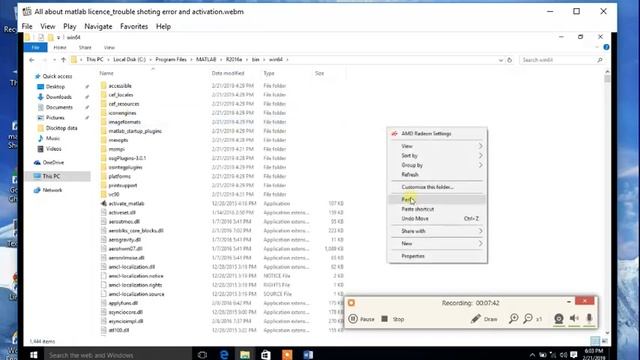This screenshot has height=360, width=640.
Task: Pause the screen recording
Action: point(362,319)
